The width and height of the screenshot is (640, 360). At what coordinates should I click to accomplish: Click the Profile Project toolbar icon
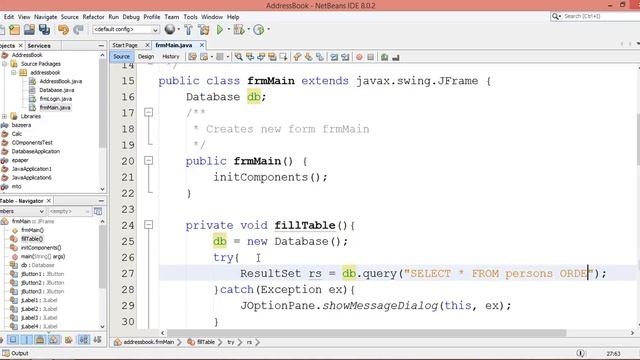[x=259, y=30]
